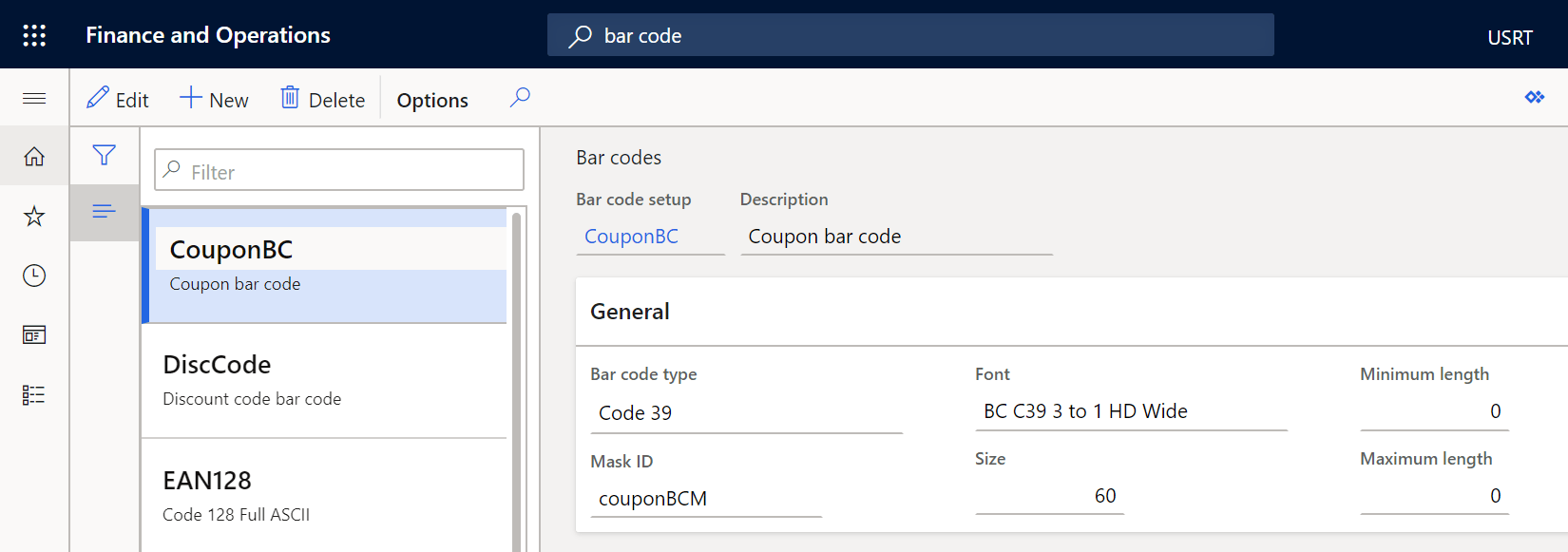Click the bar code search box
This screenshot has width=1568, height=552.
[x=910, y=35]
